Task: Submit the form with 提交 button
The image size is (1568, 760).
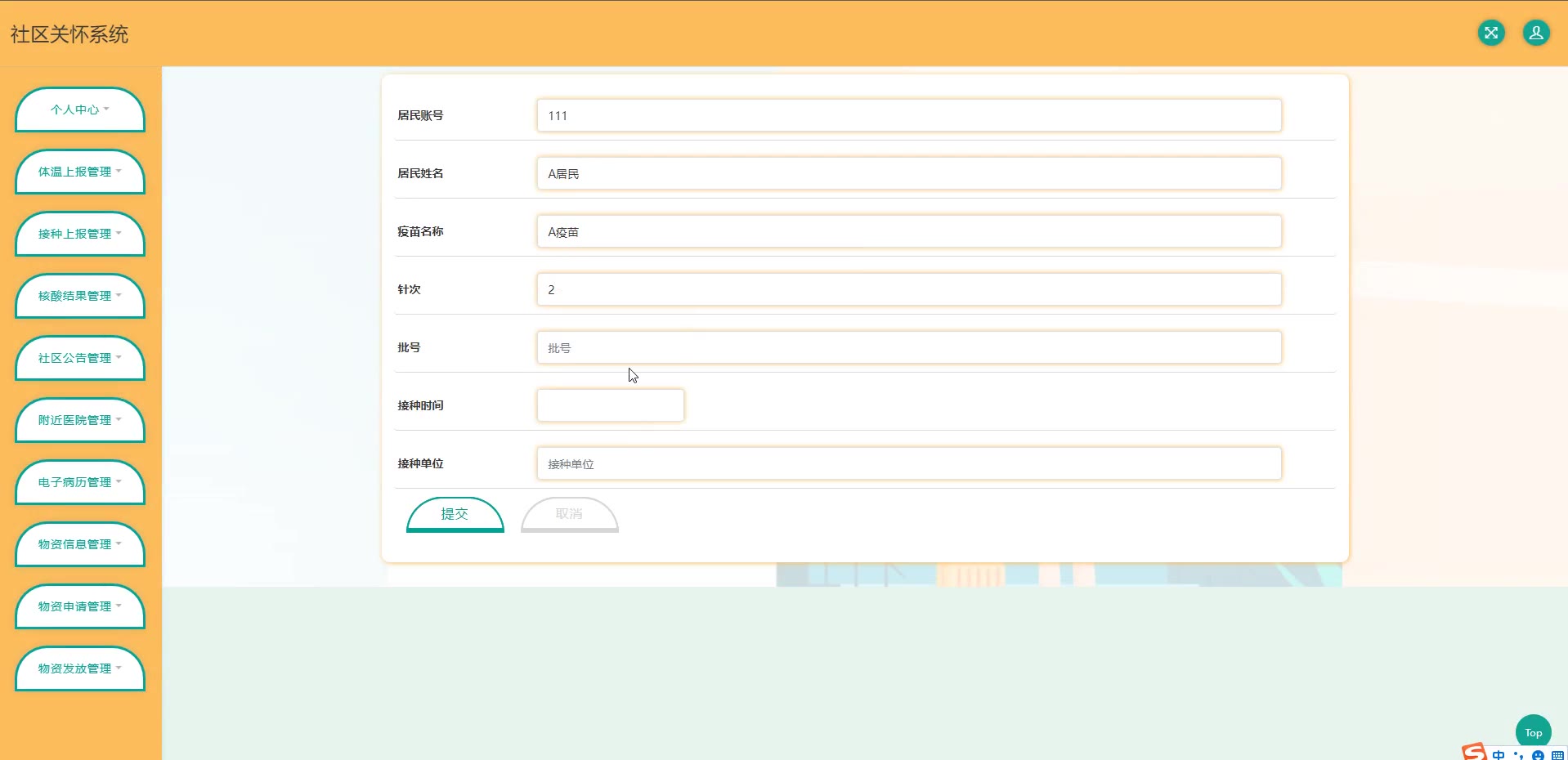Action: (455, 514)
